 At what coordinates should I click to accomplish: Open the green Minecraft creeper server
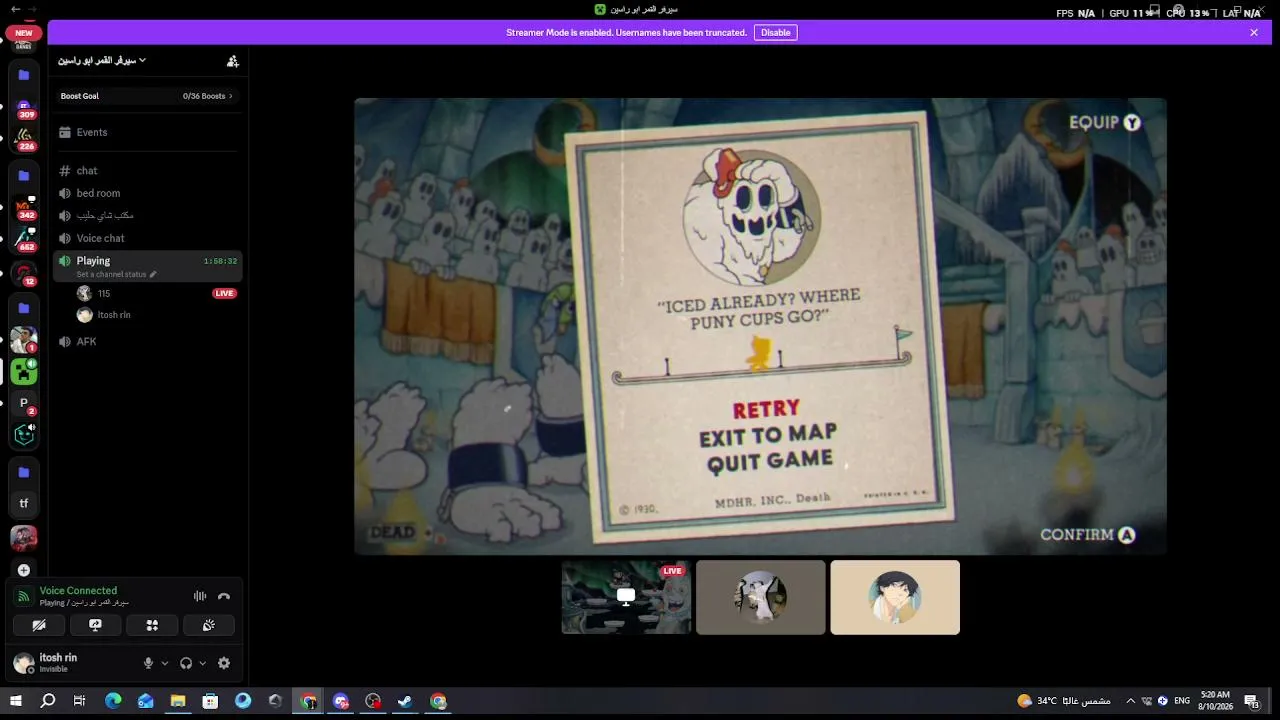click(24, 372)
